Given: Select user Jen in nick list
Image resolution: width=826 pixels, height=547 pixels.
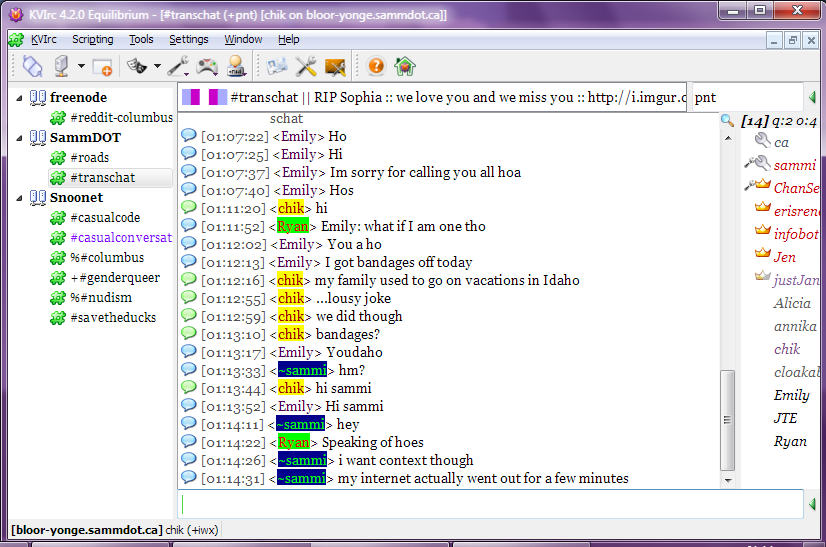Looking at the screenshot, I should click(x=784, y=257).
